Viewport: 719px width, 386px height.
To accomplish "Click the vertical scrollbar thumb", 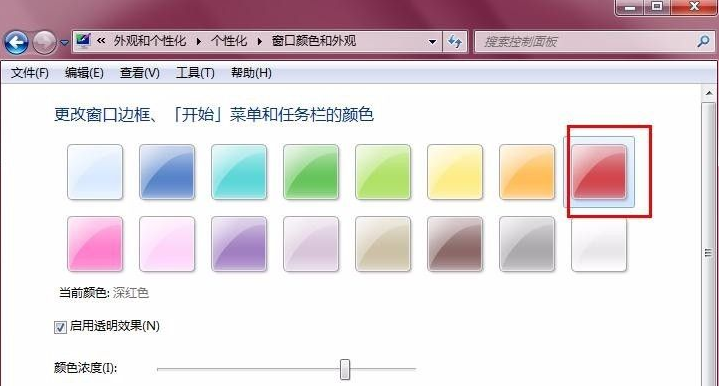I will pyautogui.click(x=709, y=244).
